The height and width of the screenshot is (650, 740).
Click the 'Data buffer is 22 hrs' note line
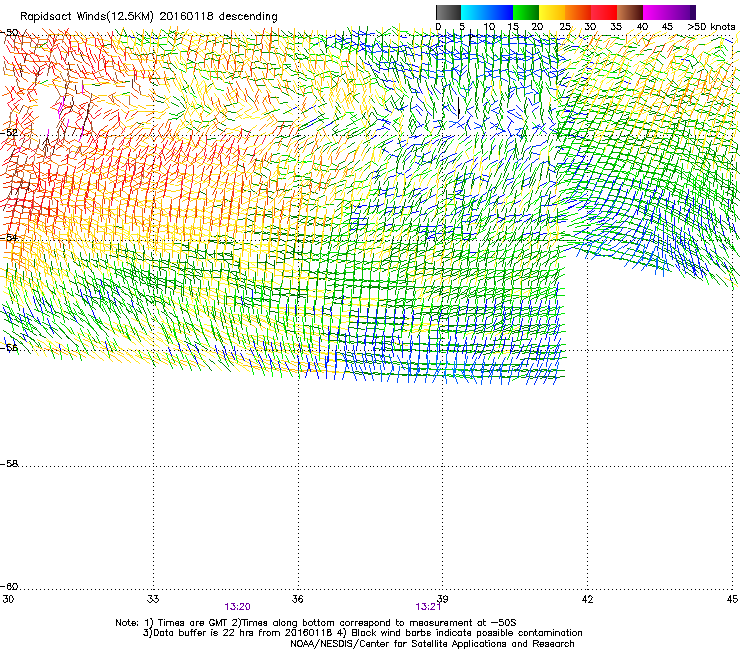point(362,633)
